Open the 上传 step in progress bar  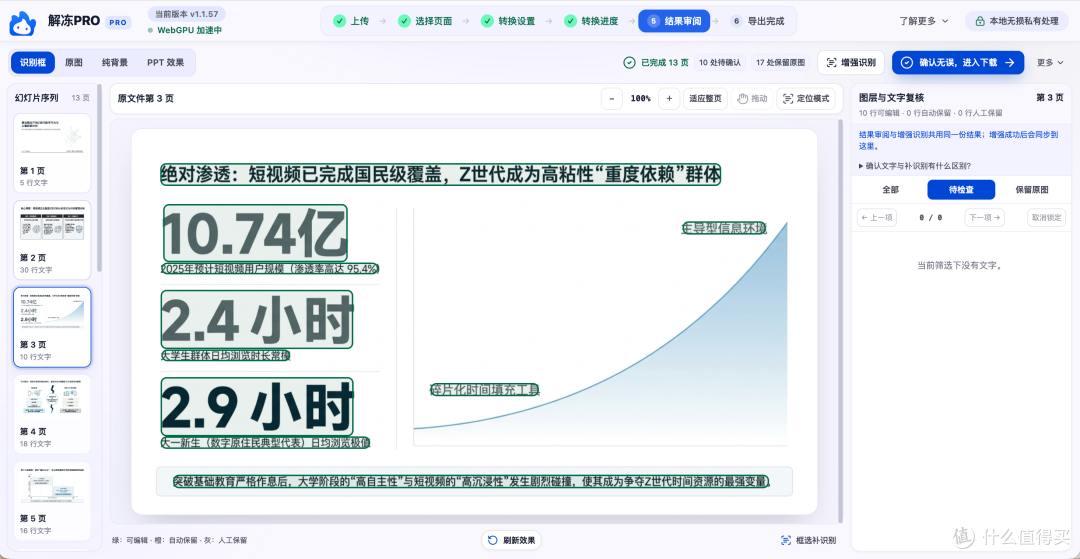[351, 21]
